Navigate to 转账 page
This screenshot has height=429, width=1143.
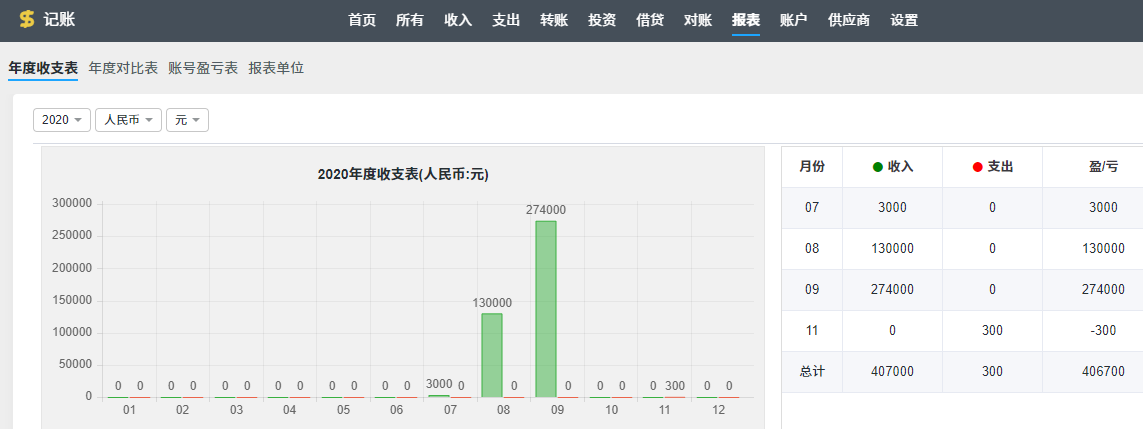pyautogui.click(x=554, y=20)
